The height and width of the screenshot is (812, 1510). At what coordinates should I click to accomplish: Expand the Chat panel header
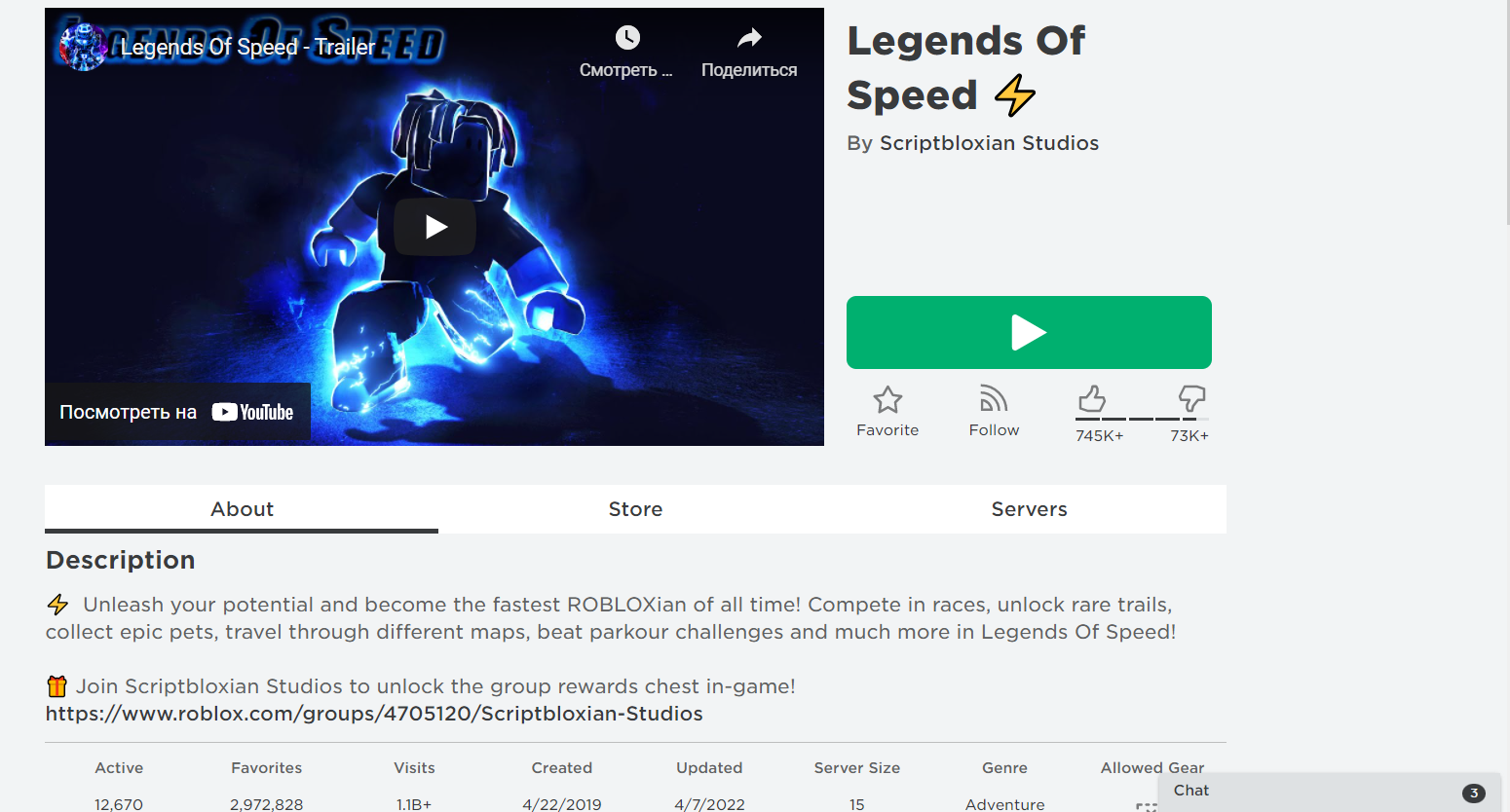click(1330, 792)
